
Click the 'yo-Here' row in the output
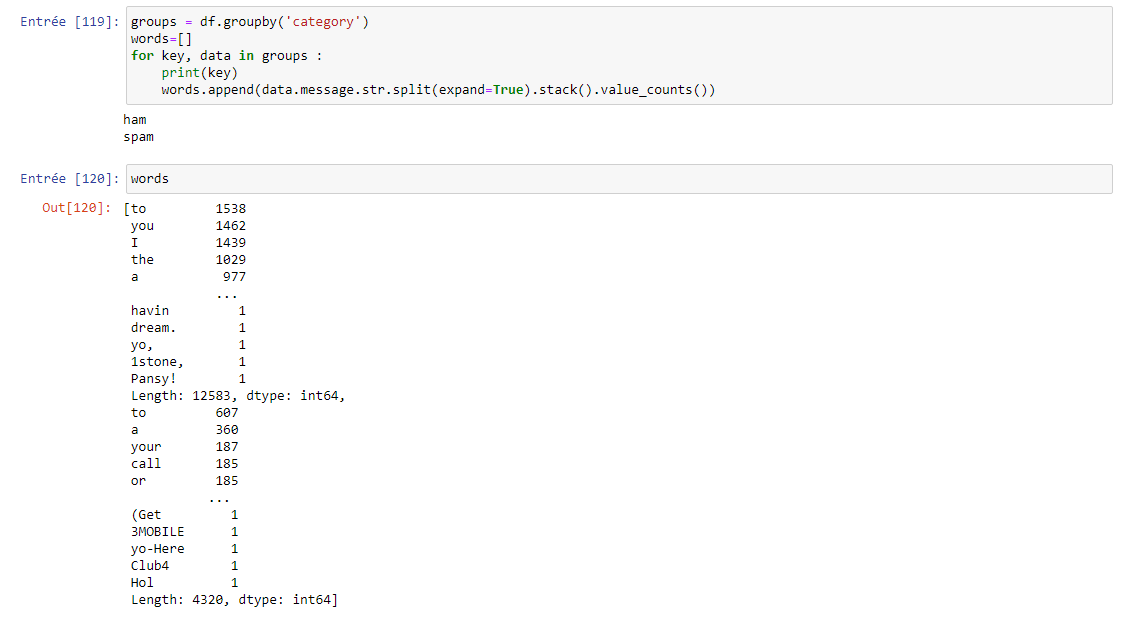[x=158, y=549]
